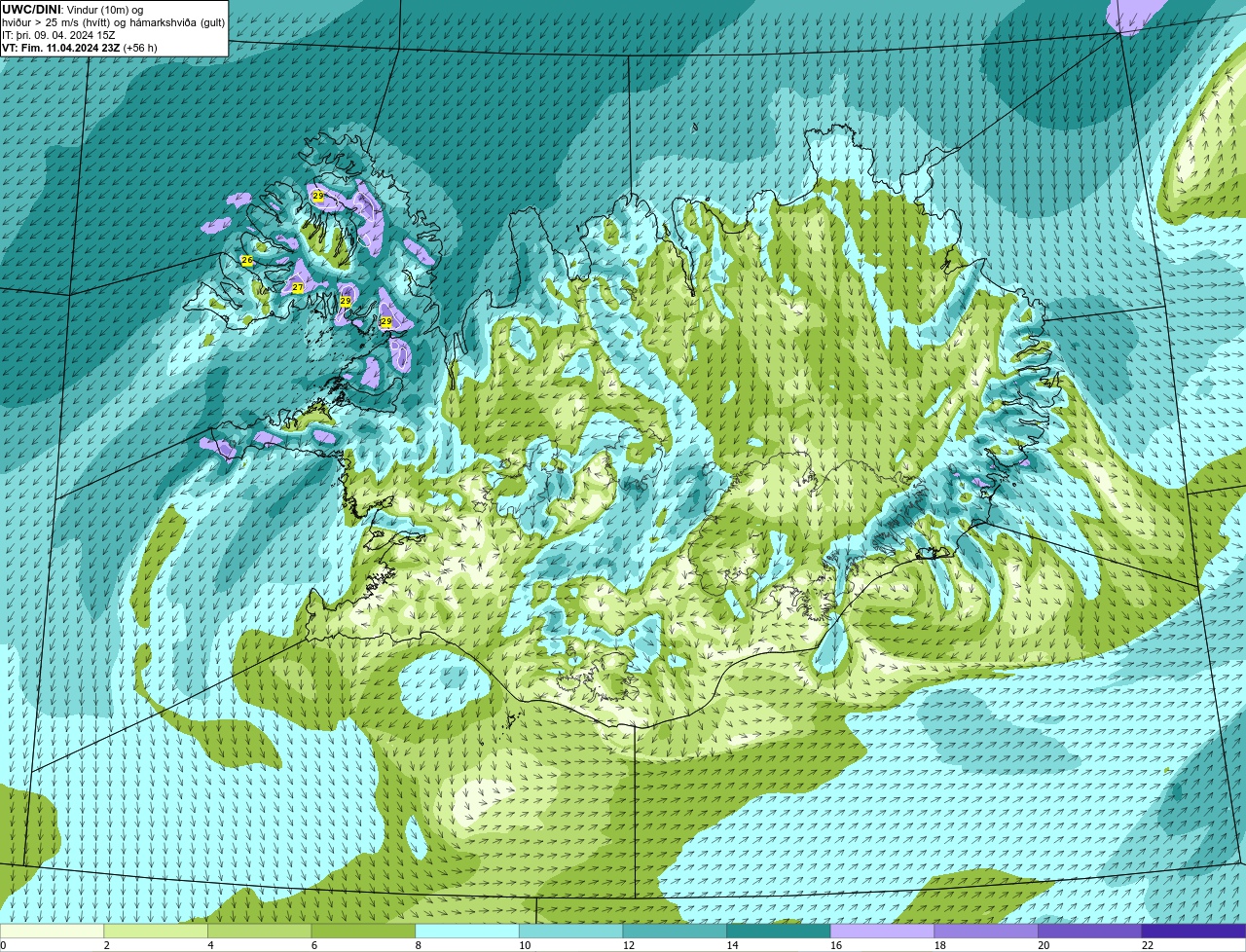Image resolution: width=1246 pixels, height=952 pixels.
Task: Click the legend tick label "18"
Action: (x=940, y=945)
